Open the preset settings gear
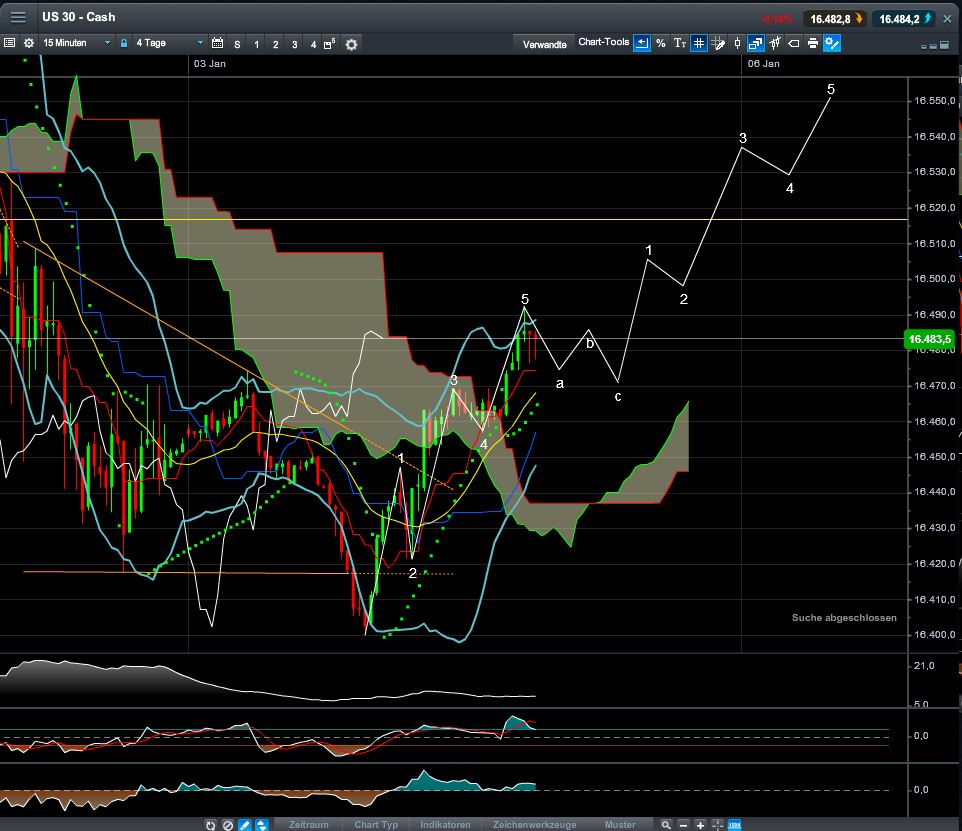The height and width of the screenshot is (831, 962). tap(351, 44)
